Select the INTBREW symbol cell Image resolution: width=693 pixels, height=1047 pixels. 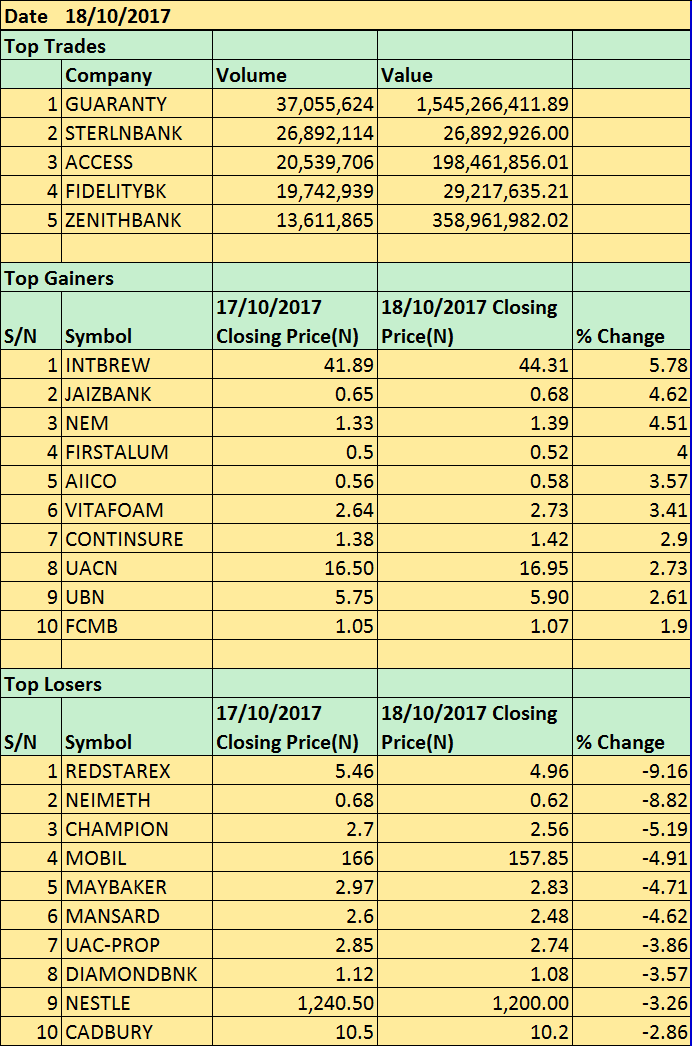109,365
